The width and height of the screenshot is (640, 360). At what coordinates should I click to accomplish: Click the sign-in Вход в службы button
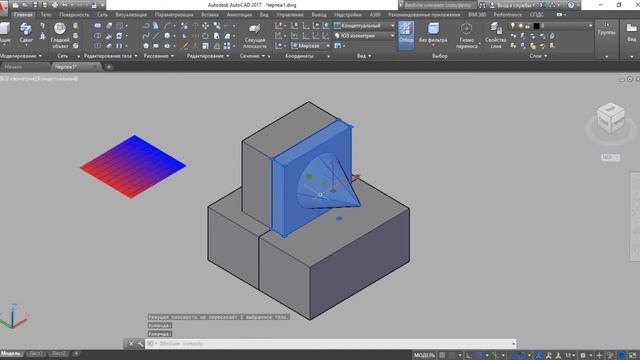tap(513, 5)
